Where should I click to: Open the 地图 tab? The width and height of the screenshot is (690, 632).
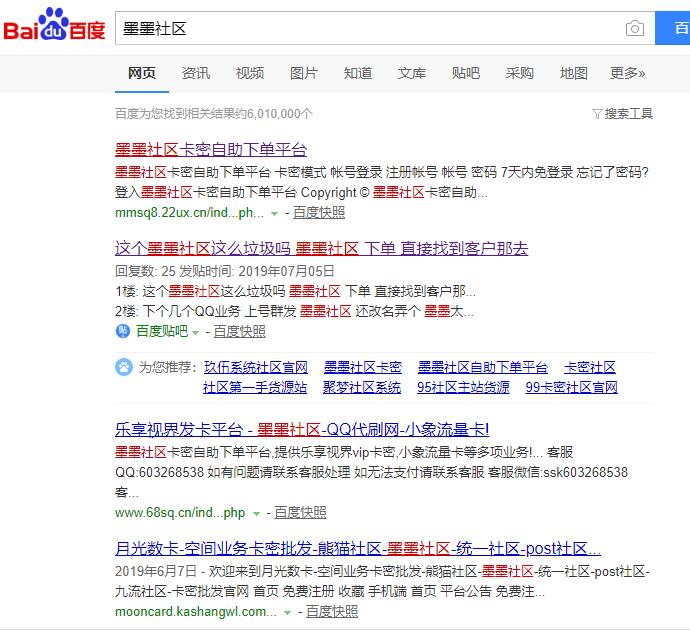(x=574, y=73)
